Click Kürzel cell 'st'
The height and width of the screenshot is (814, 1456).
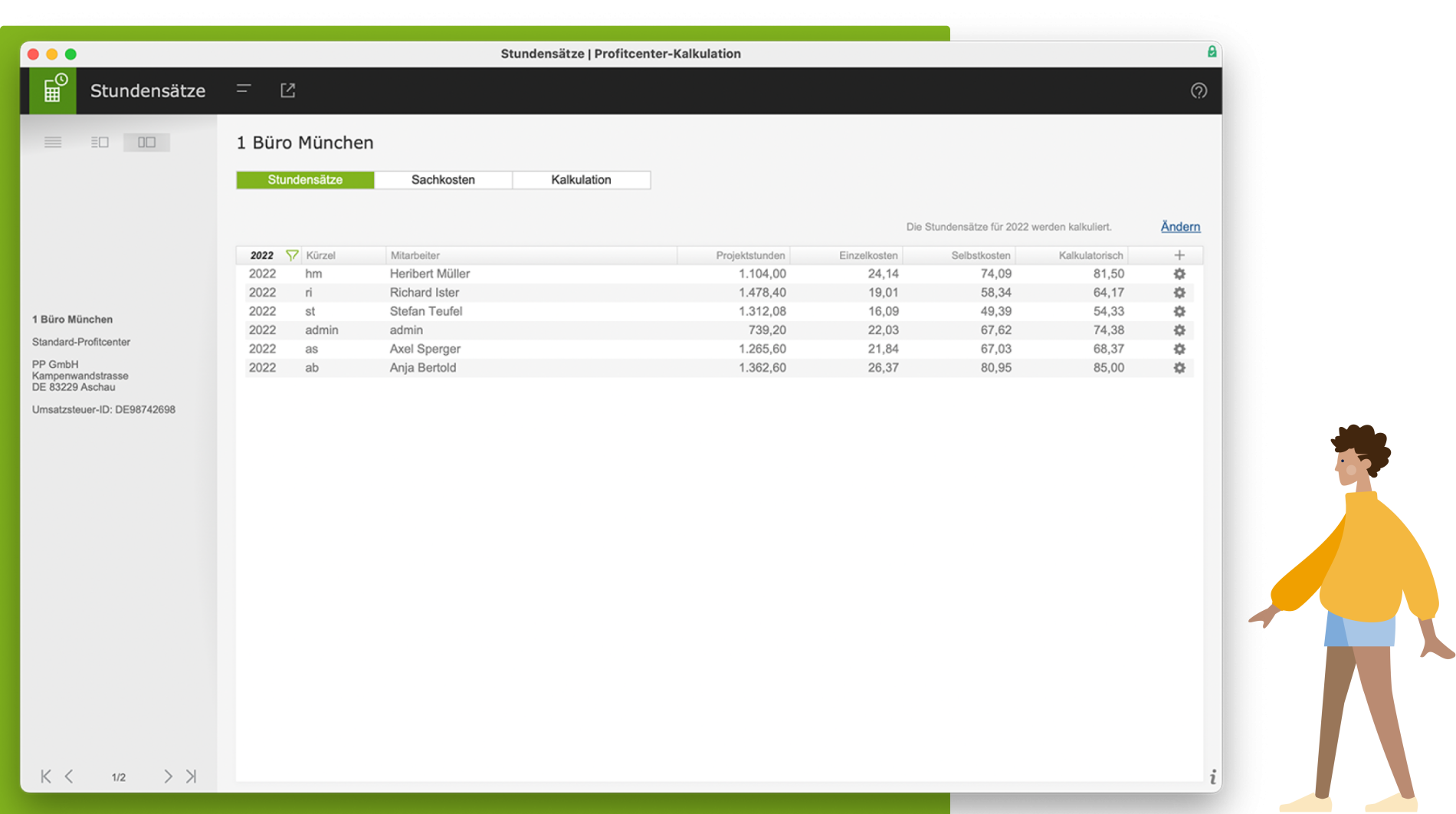click(310, 311)
